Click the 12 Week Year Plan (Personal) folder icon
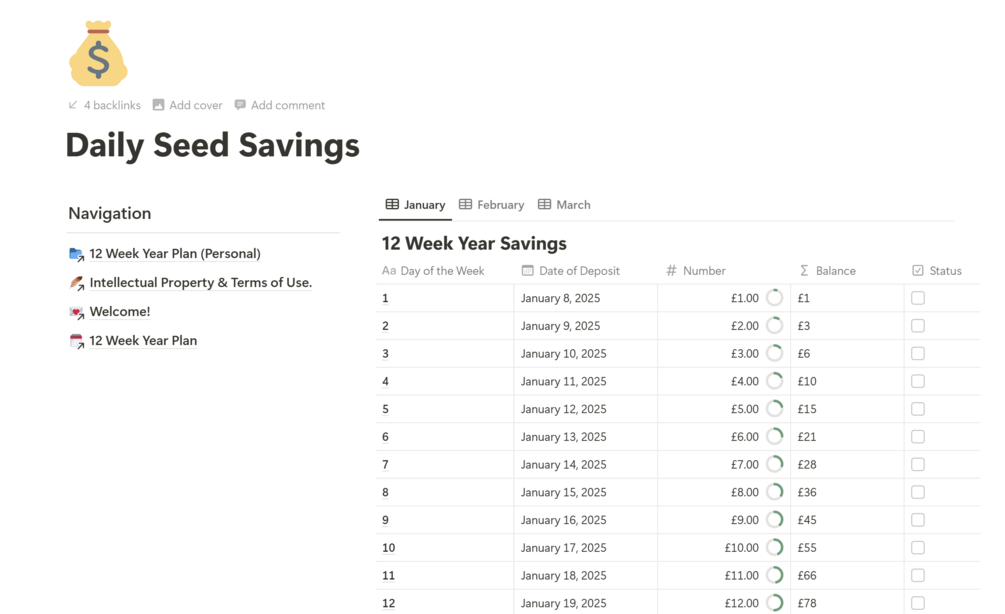1005x614 pixels. (76, 254)
